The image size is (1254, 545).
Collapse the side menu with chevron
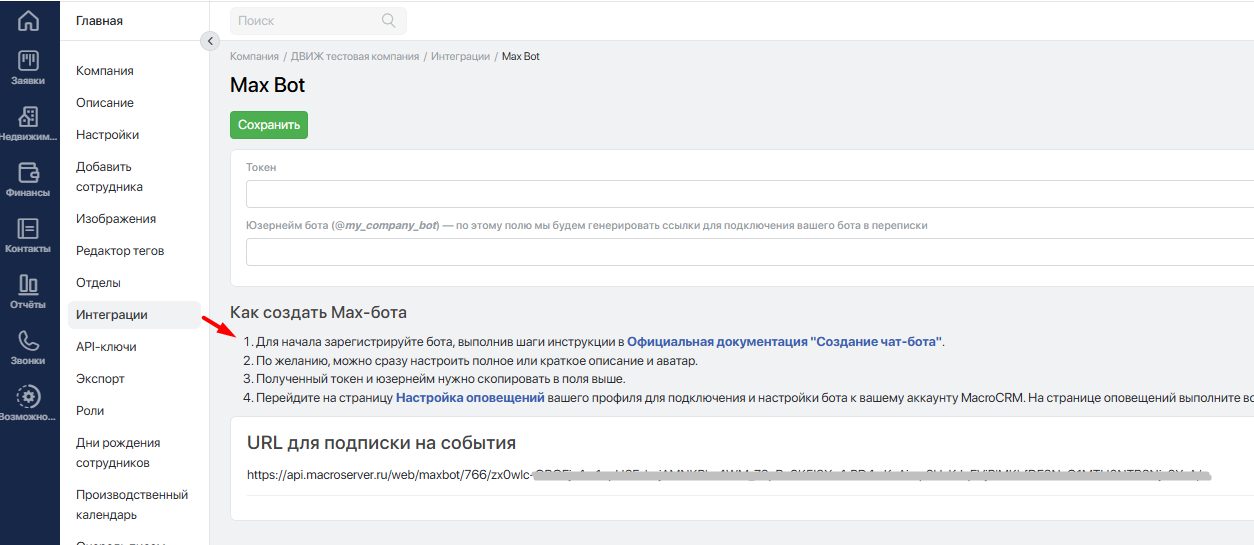209,41
